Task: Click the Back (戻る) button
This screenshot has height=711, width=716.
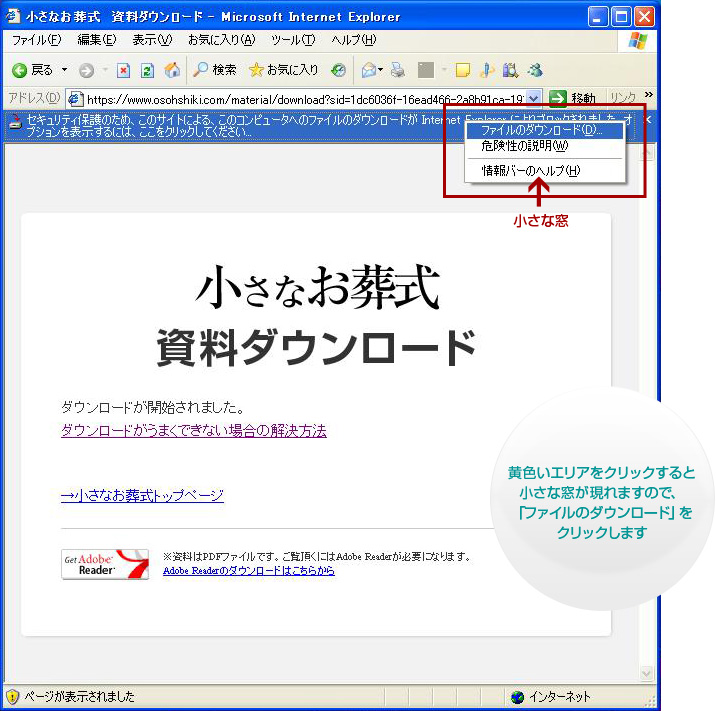Action: pos(32,70)
